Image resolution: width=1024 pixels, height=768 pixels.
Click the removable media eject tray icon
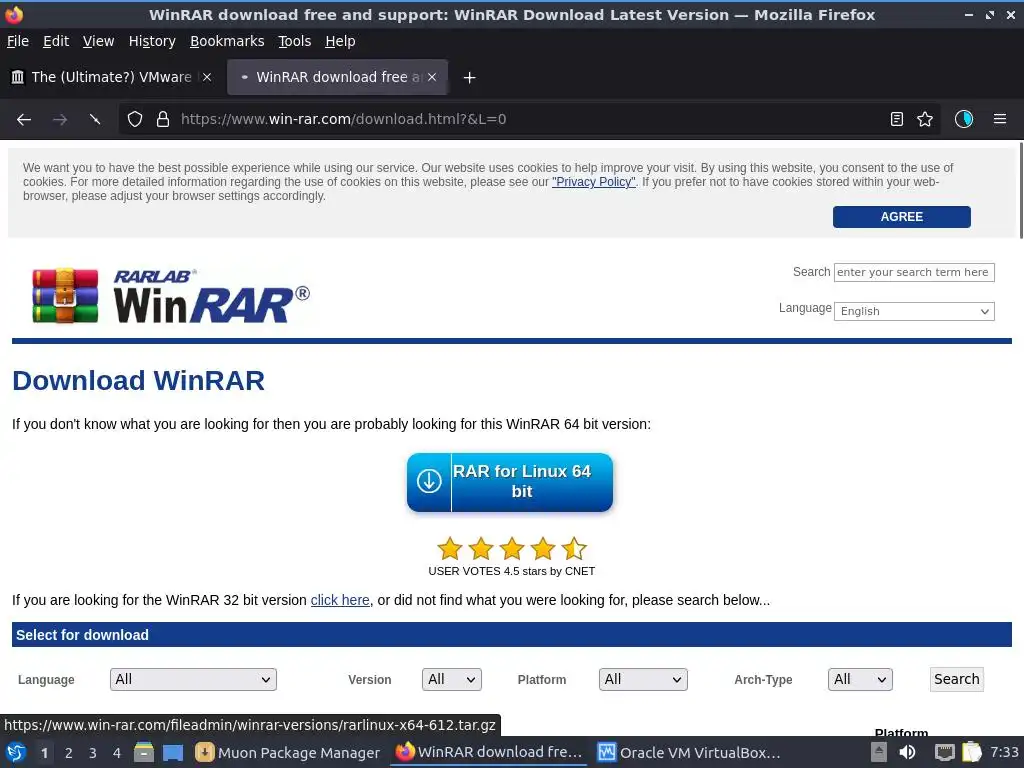click(x=879, y=752)
